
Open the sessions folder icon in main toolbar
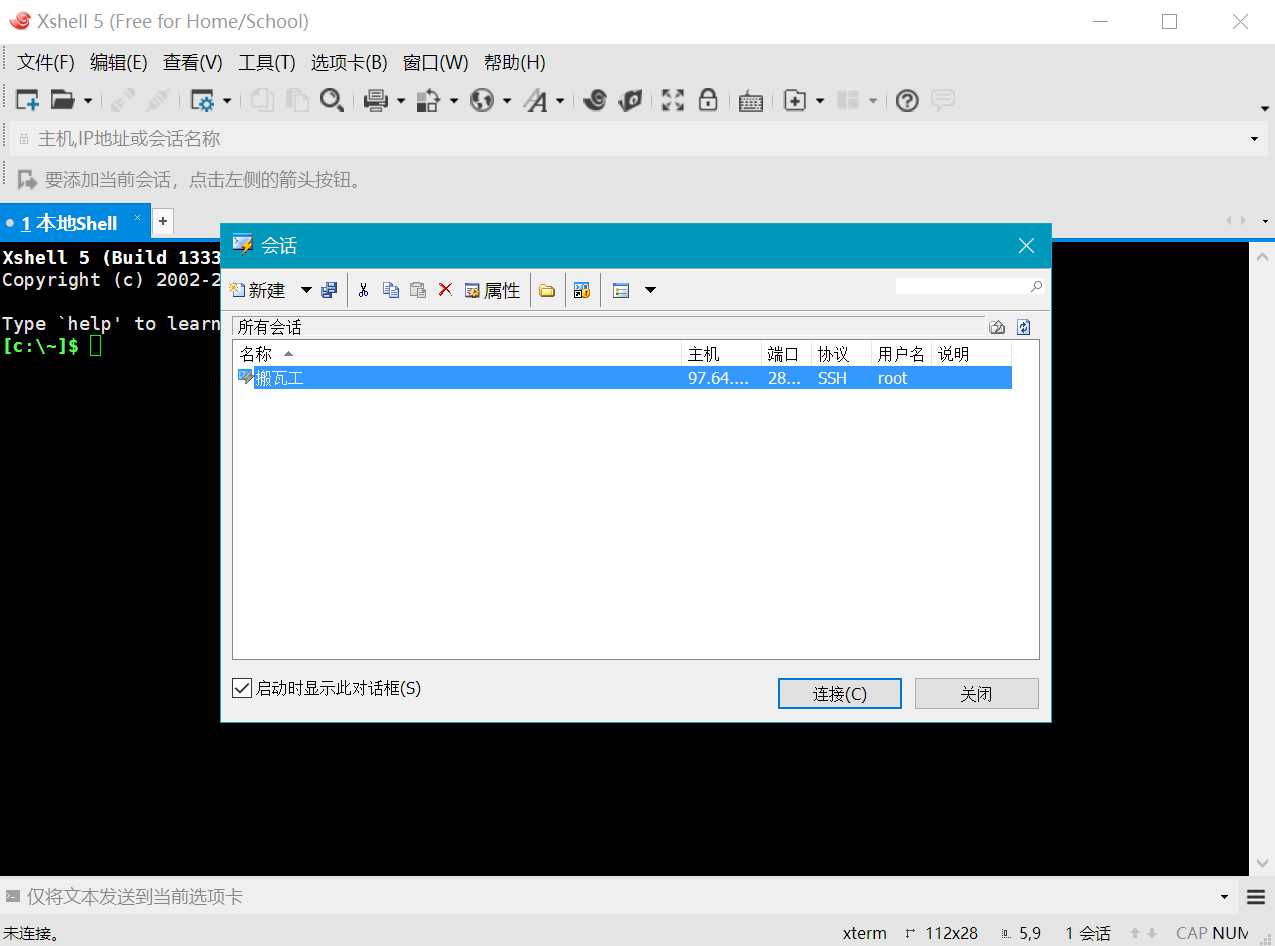click(x=63, y=100)
